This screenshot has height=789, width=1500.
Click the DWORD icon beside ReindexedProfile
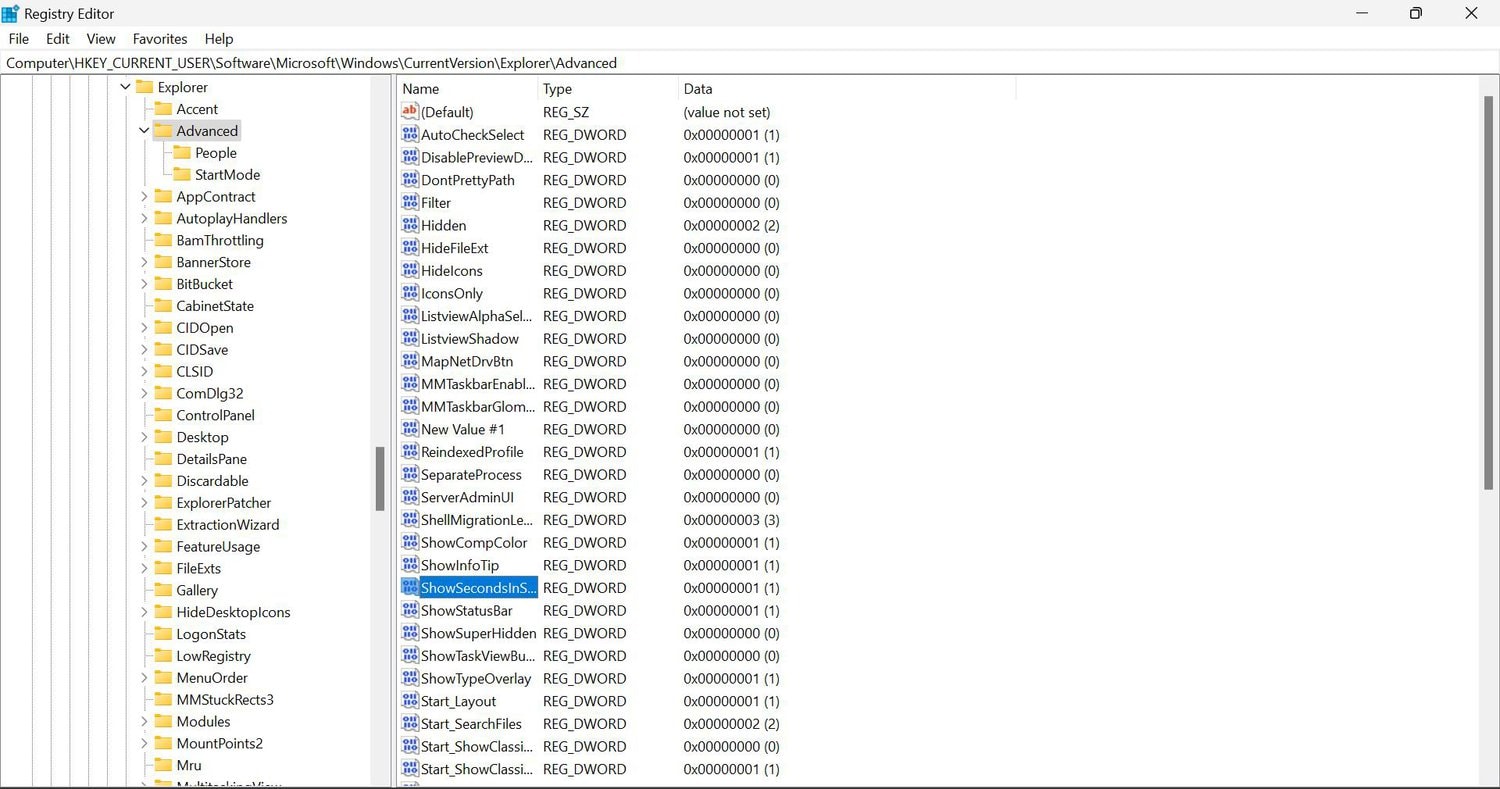coord(409,451)
